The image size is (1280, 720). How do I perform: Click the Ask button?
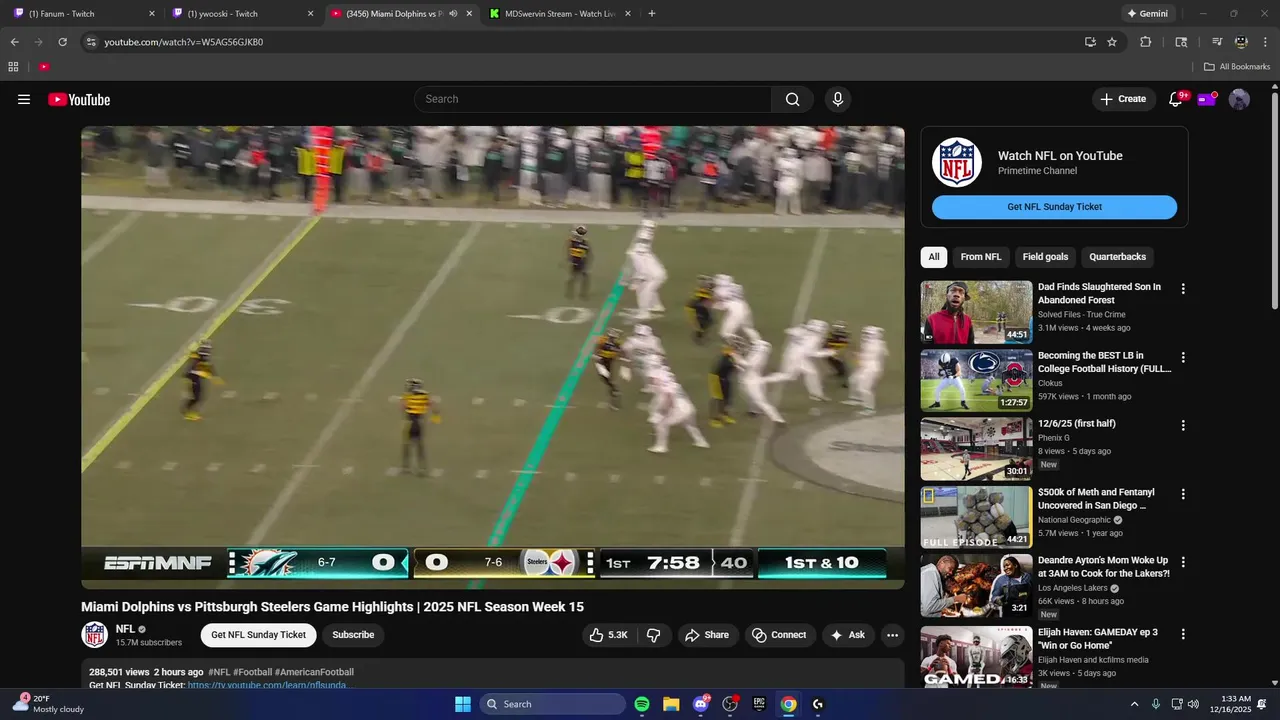click(x=848, y=635)
